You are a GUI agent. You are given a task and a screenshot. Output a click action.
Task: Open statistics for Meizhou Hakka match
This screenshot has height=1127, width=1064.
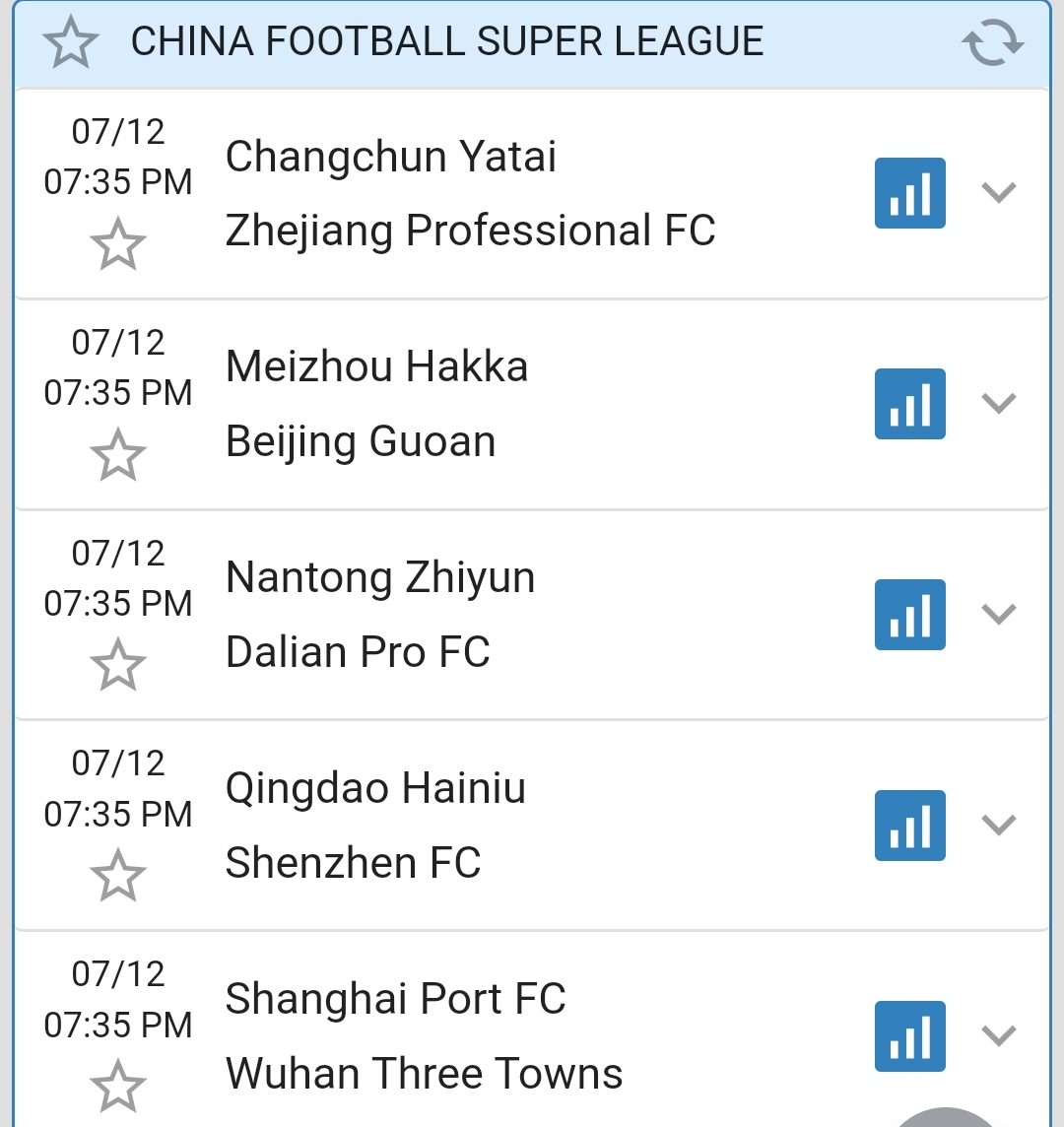pos(909,404)
